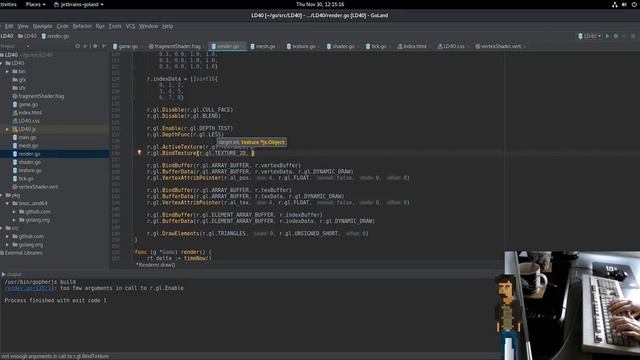Screen dimensions: 640x360
Task: Follow the render.go error link in output
Action: point(30,288)
